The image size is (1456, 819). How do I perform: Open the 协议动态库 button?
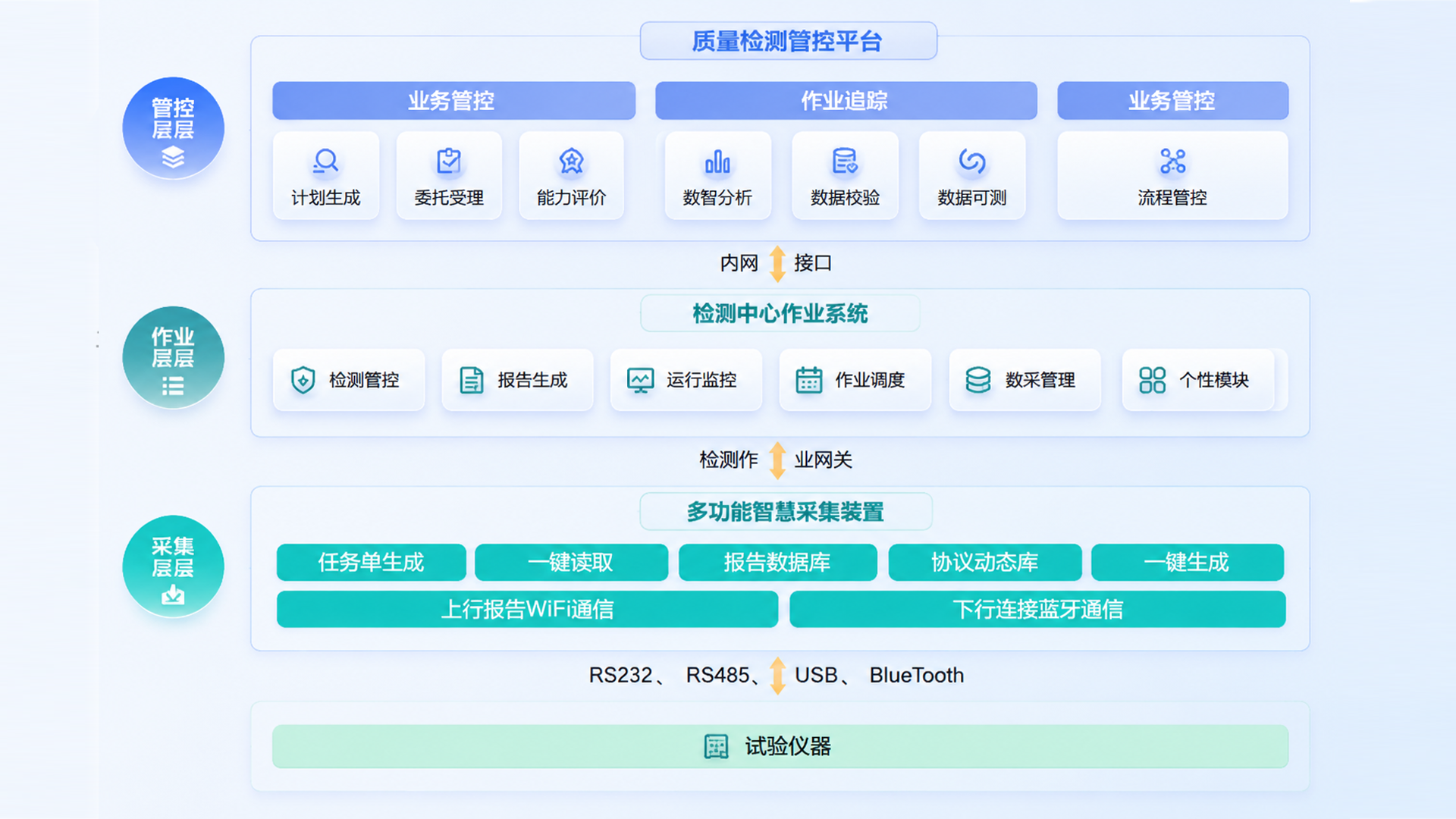pyautogui.click(x=985, y=562)
